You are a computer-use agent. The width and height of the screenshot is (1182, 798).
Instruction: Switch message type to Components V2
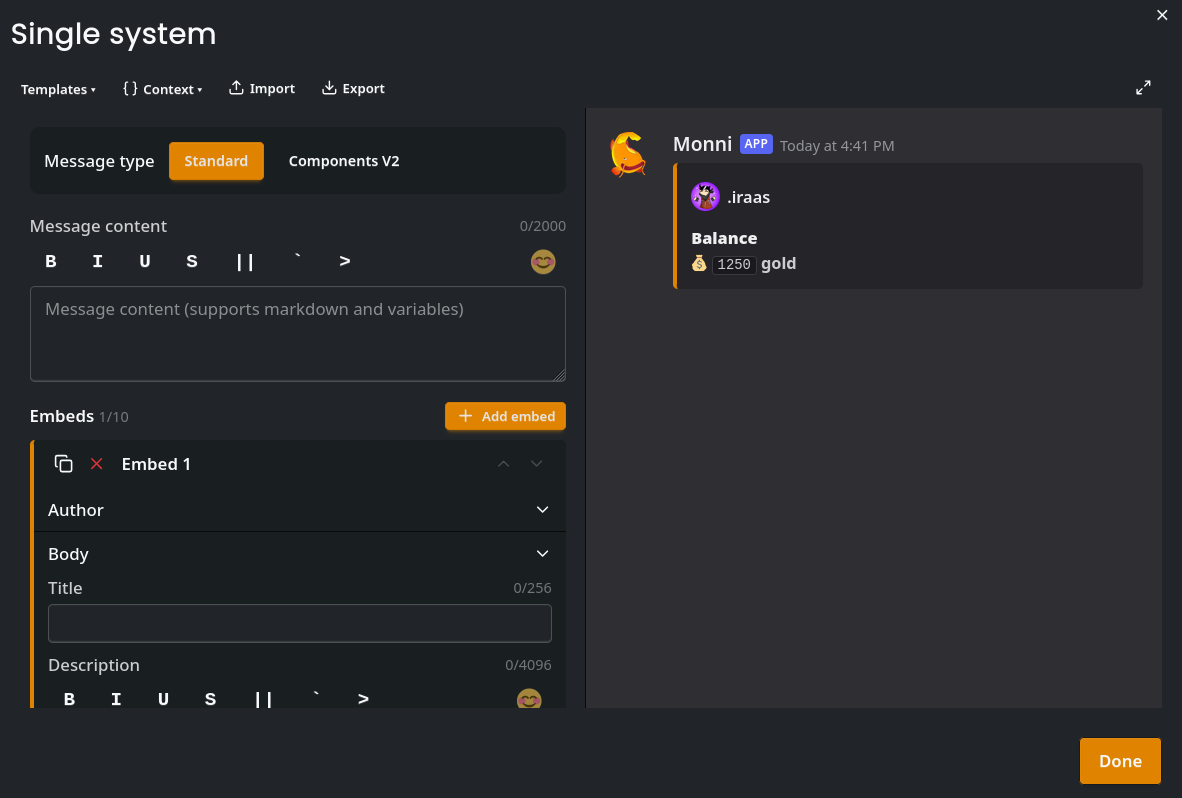[x=344, y=161]
